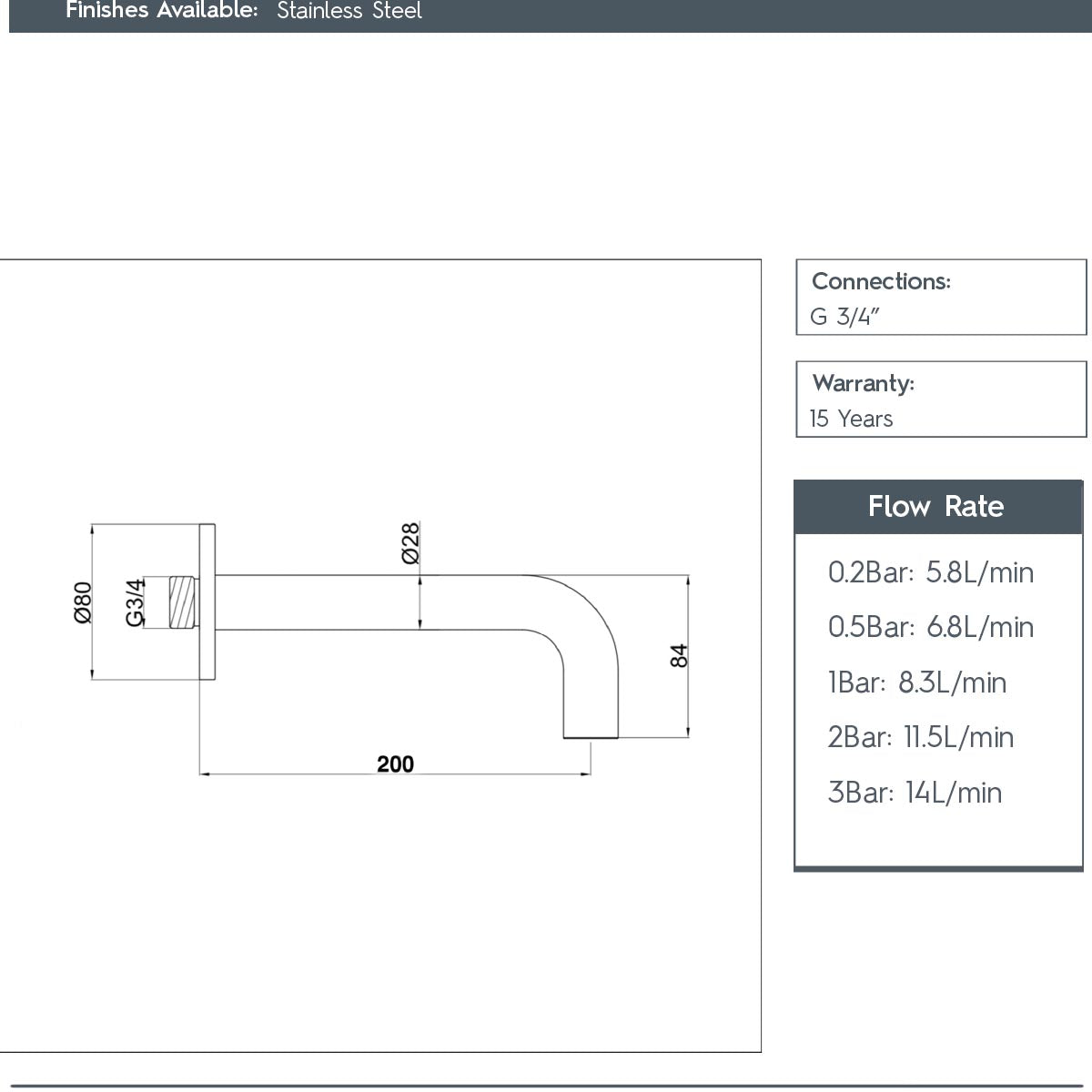Click the 'Finishes Available:' label

(x=162, y=11)
